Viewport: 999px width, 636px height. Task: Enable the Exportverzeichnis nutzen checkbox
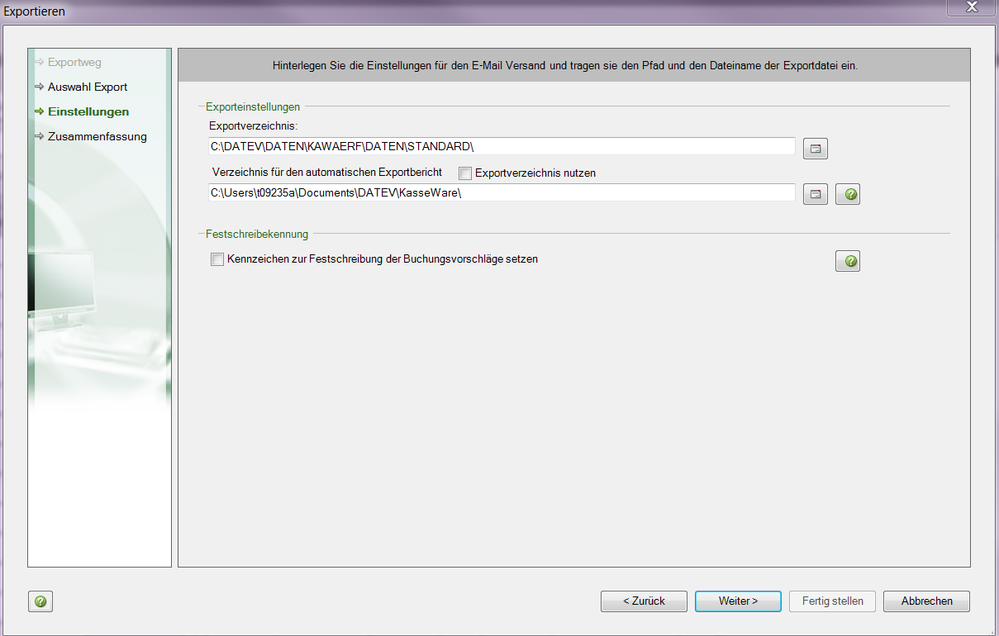point(465,173)
